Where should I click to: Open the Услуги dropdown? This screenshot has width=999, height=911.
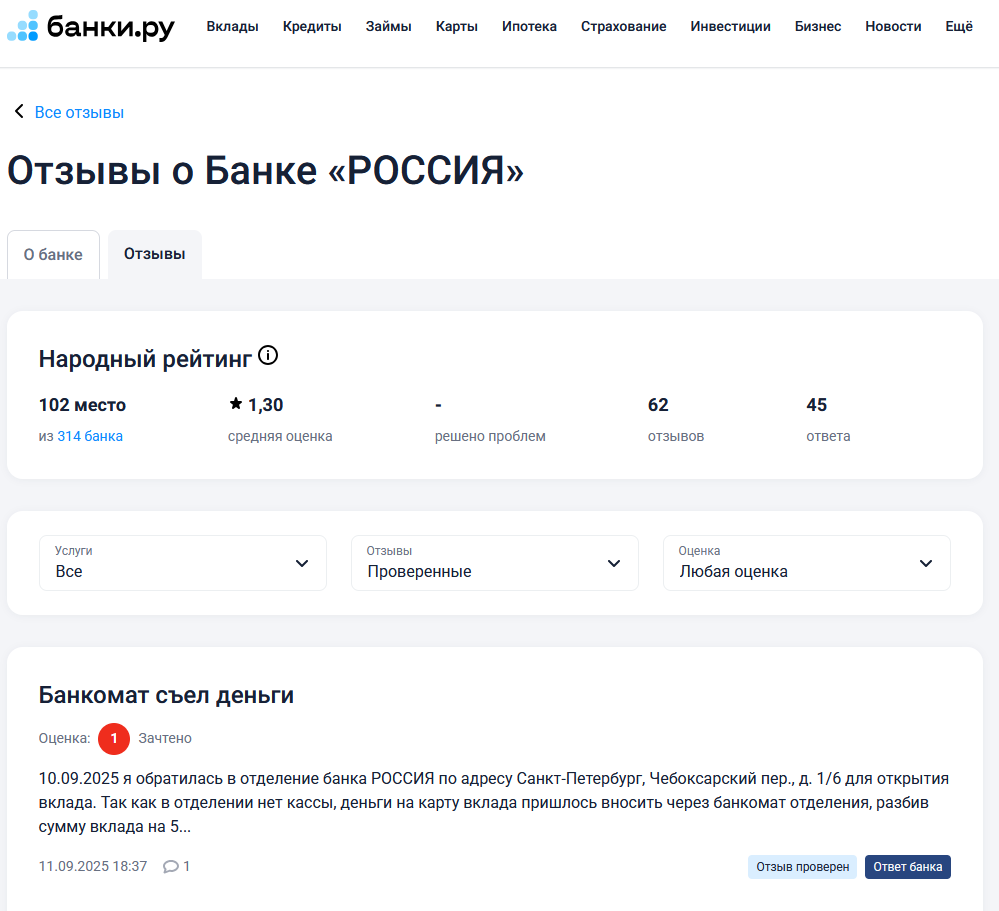(x=182, y=563)
